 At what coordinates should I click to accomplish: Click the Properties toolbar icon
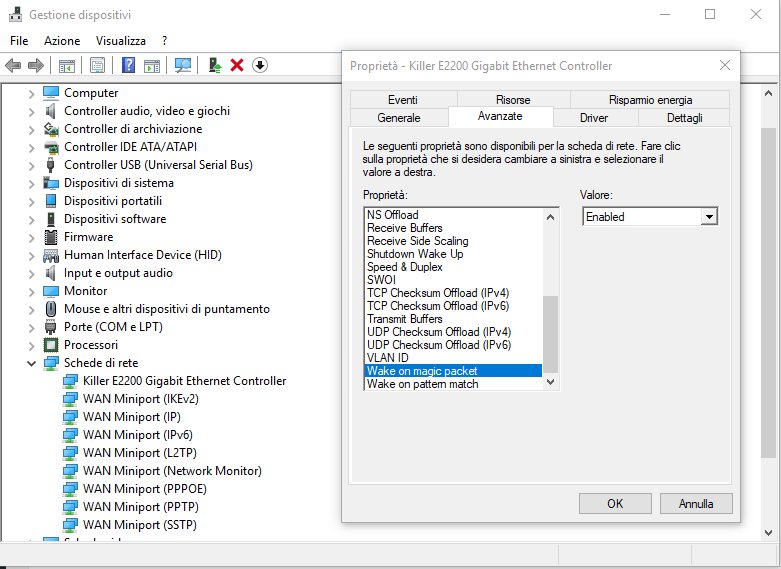(x=97, y=65)
